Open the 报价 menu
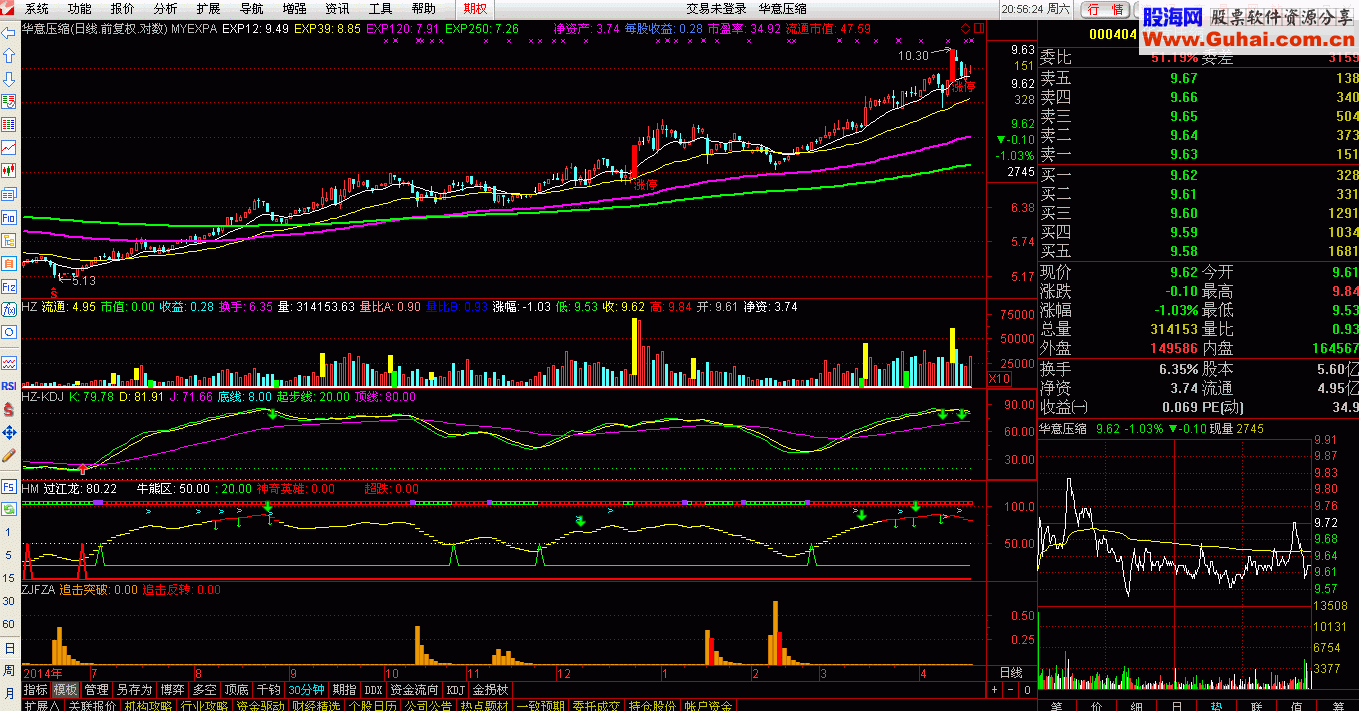 tap(122, 8)
